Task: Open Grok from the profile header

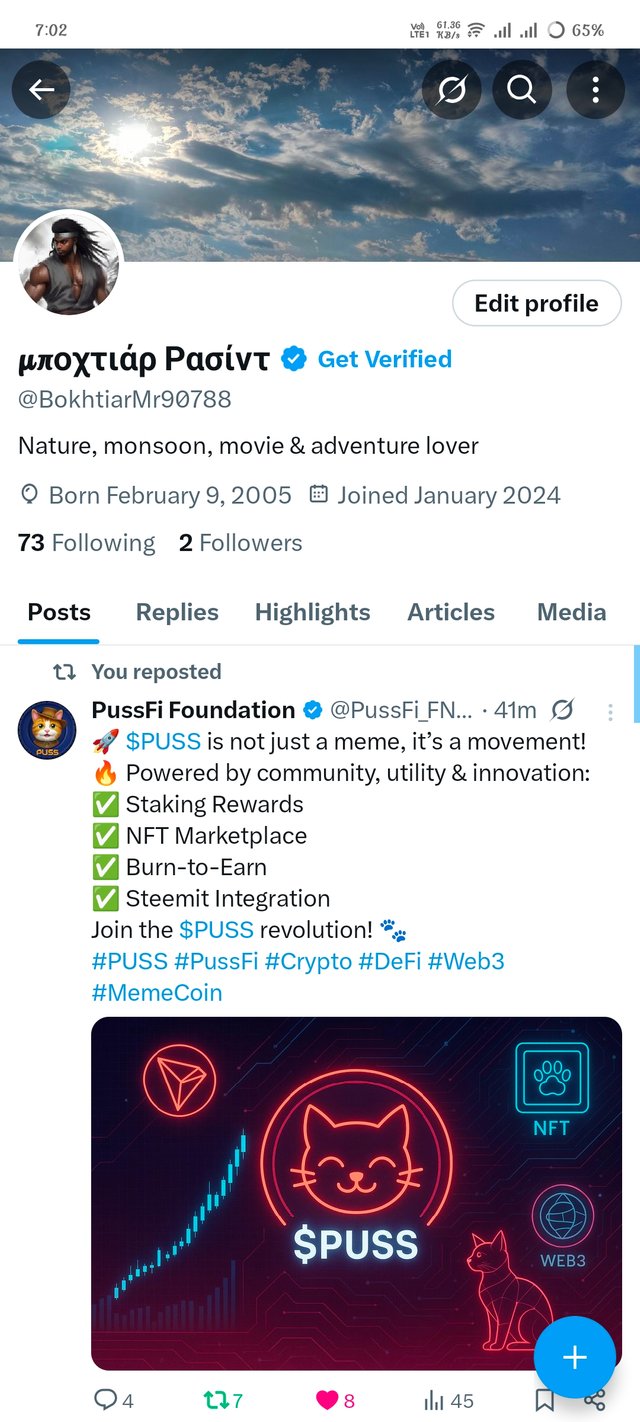Action: (x=451, y=90)
